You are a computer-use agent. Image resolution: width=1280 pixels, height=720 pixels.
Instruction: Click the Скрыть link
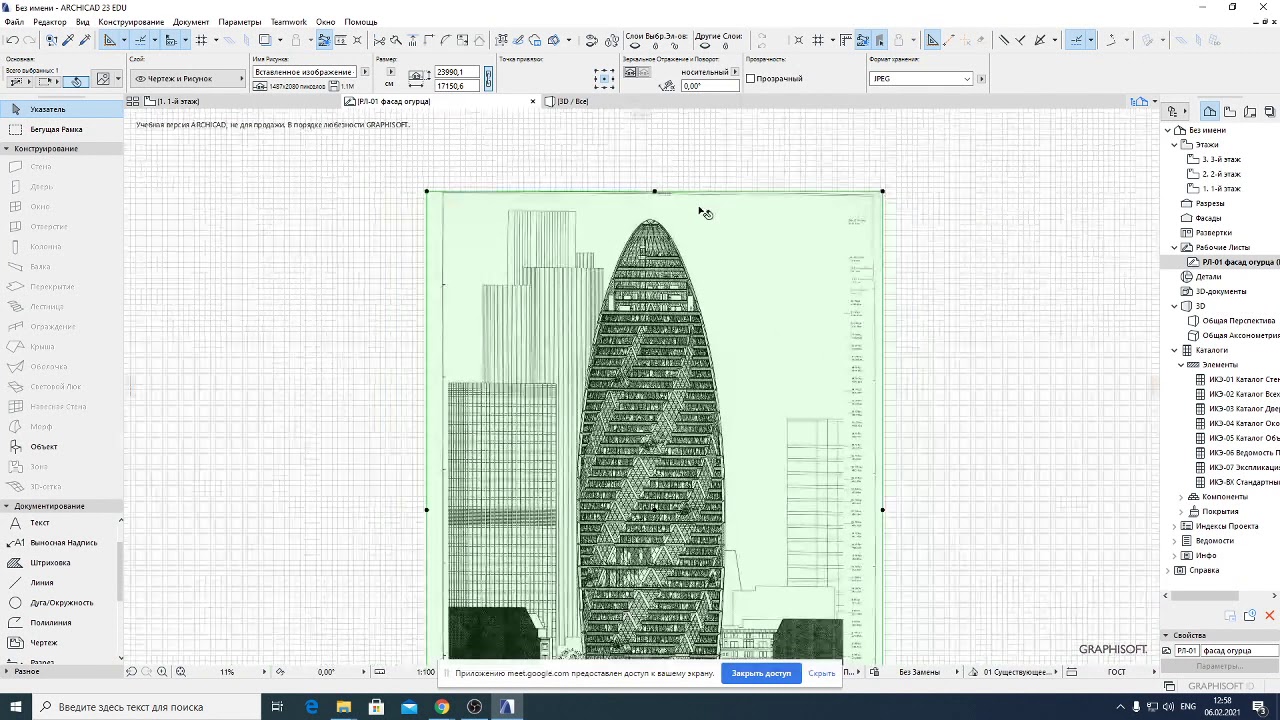click(x=822, y=673)
